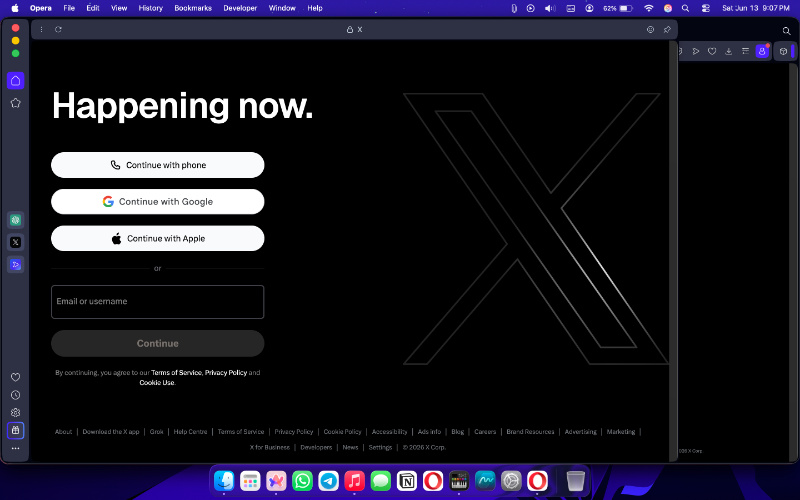Open Telegram from the Dock

(329, 481)
